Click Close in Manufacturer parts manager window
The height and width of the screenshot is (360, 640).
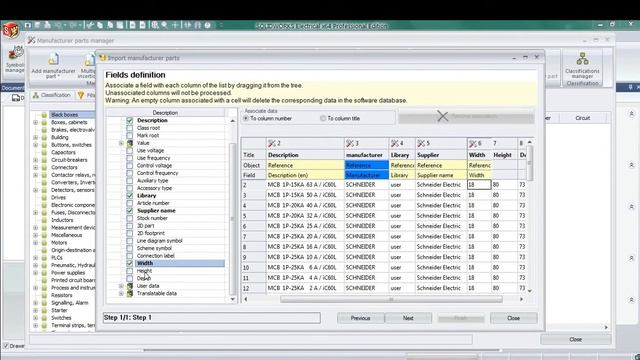(576, 339)
